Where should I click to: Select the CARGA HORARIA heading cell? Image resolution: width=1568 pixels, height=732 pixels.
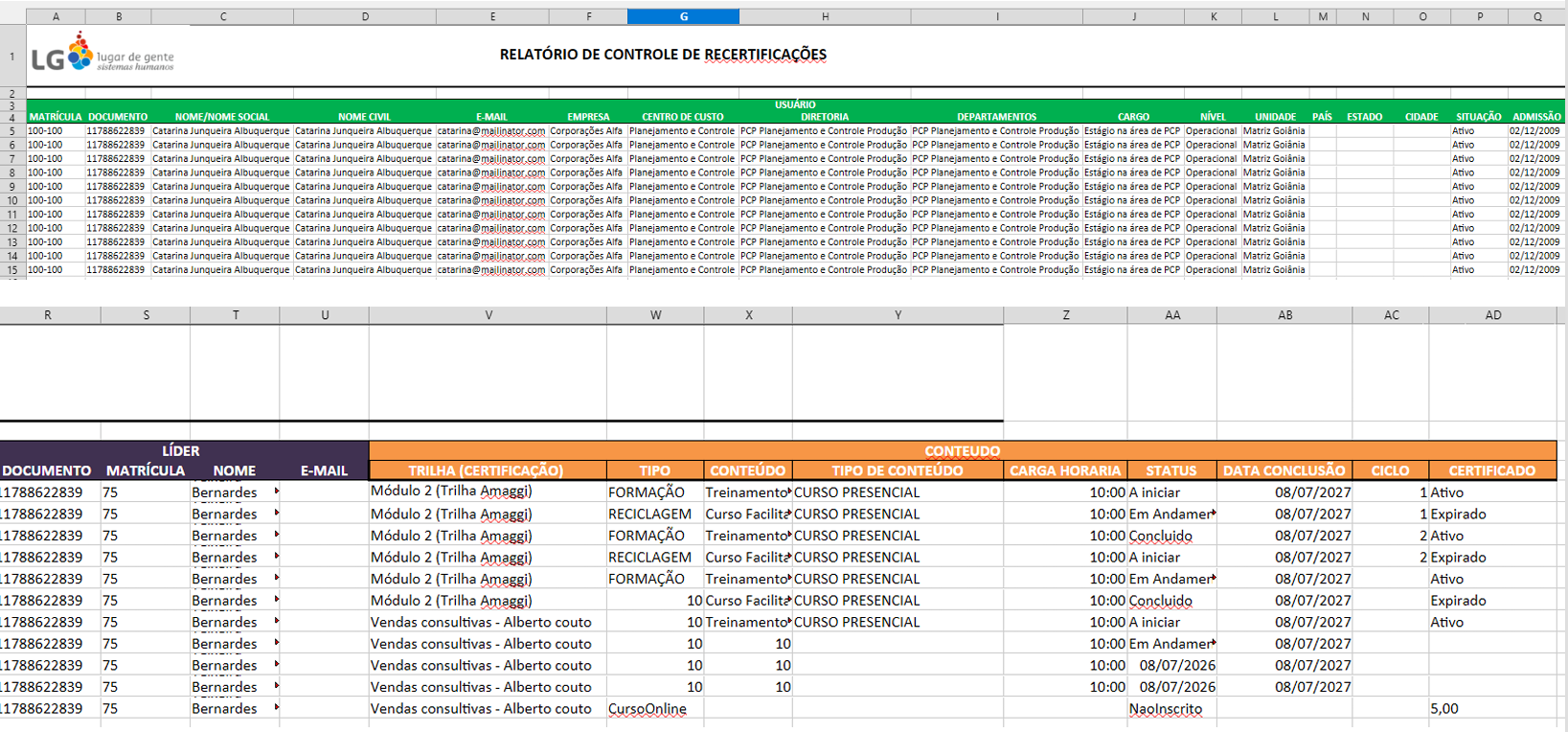point(1065,470)
